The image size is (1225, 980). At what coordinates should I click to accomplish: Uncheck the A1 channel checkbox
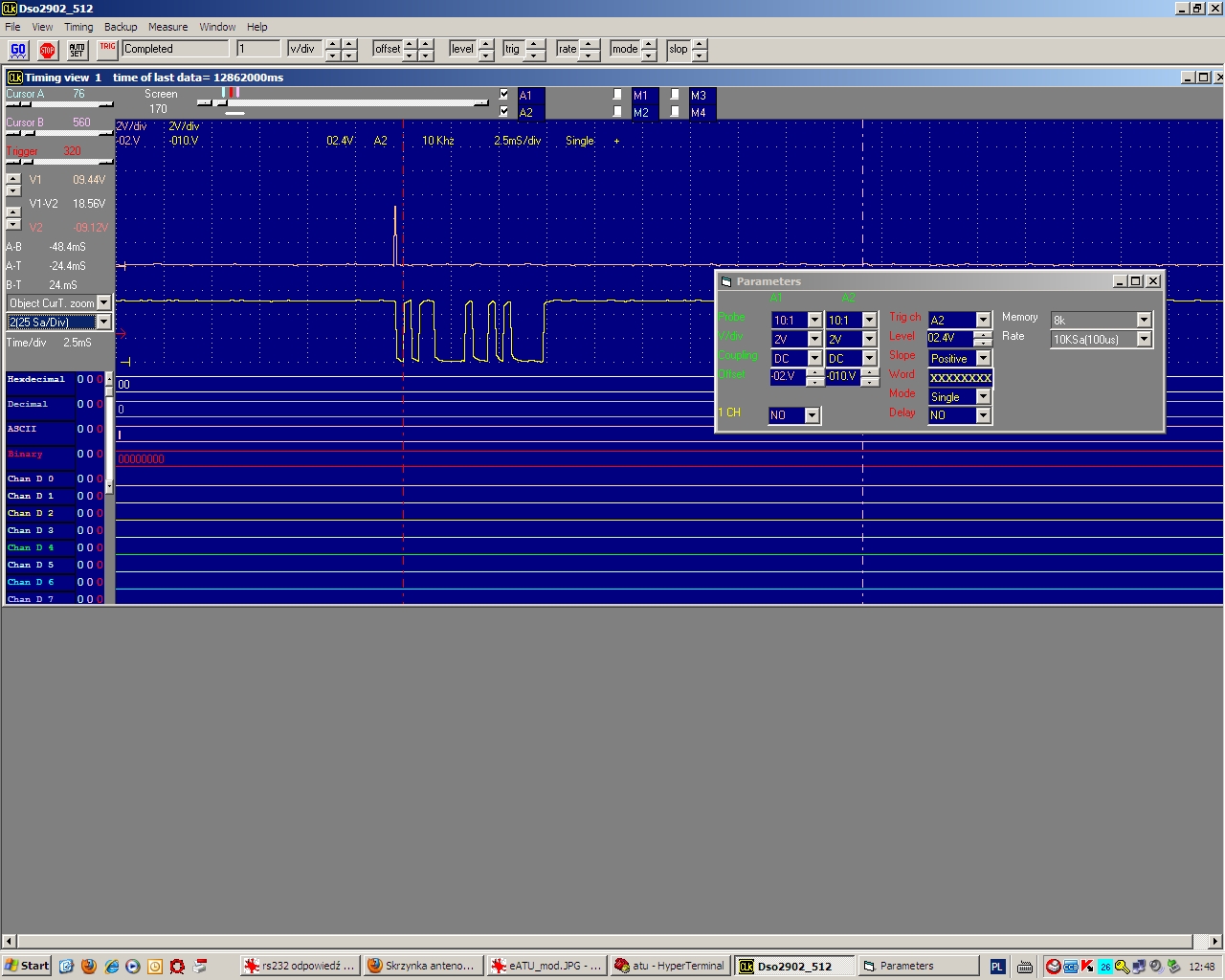coord(504,95)
